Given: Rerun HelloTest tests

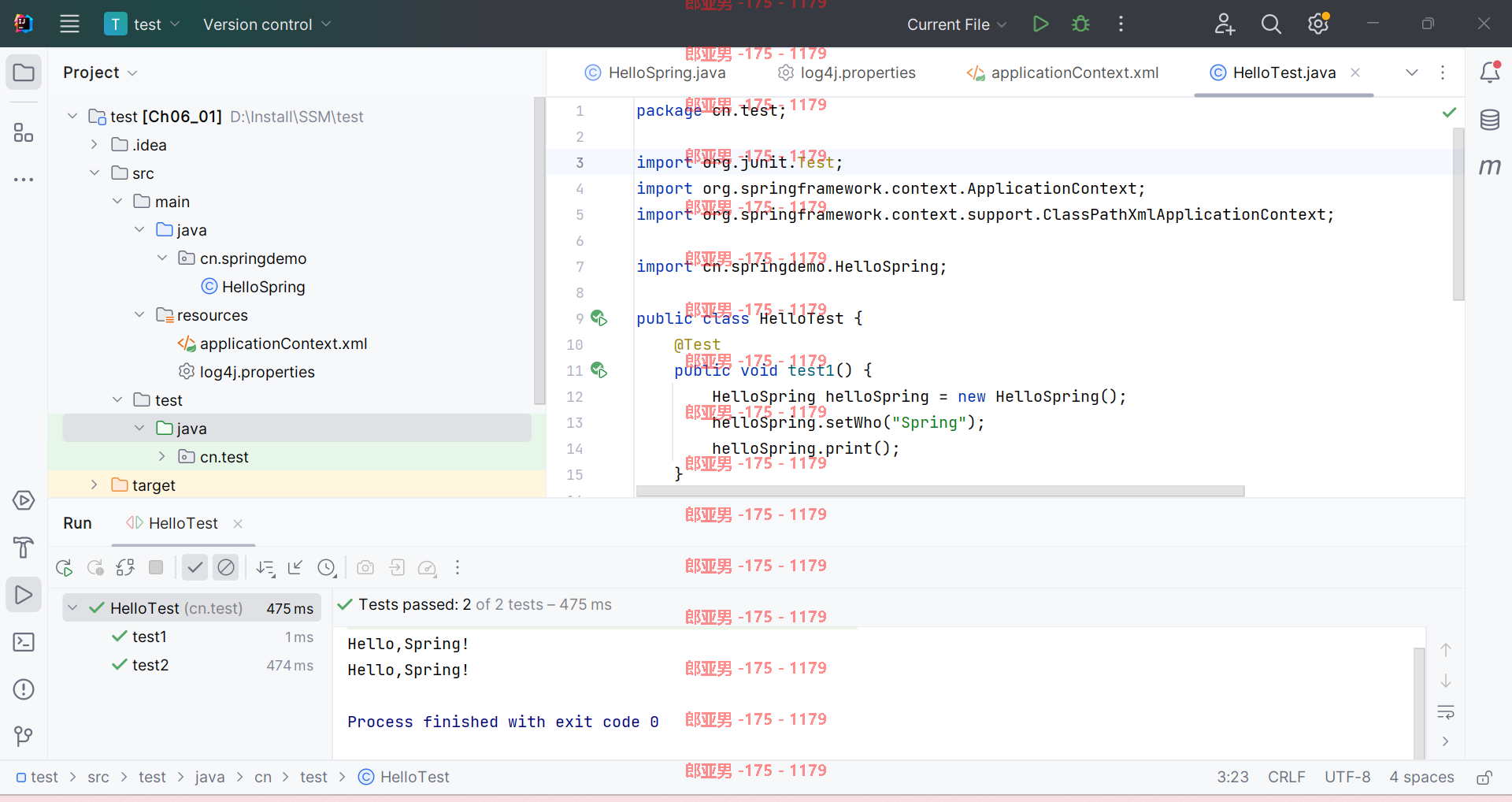Looking at the screenshot, I should pos(65,567).
